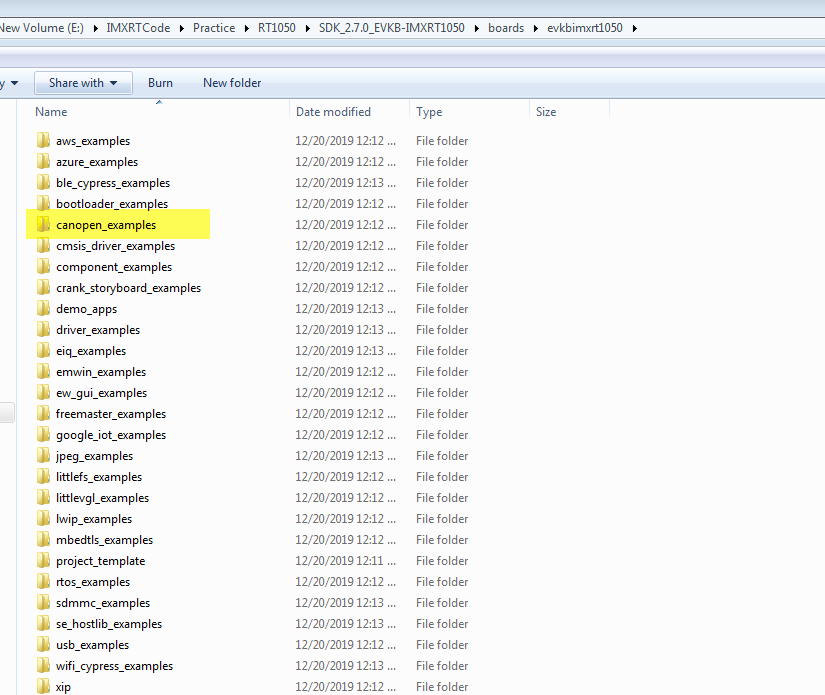Select the 'driver_examples' file name
The image size is (825, 695).
[98, 330]
